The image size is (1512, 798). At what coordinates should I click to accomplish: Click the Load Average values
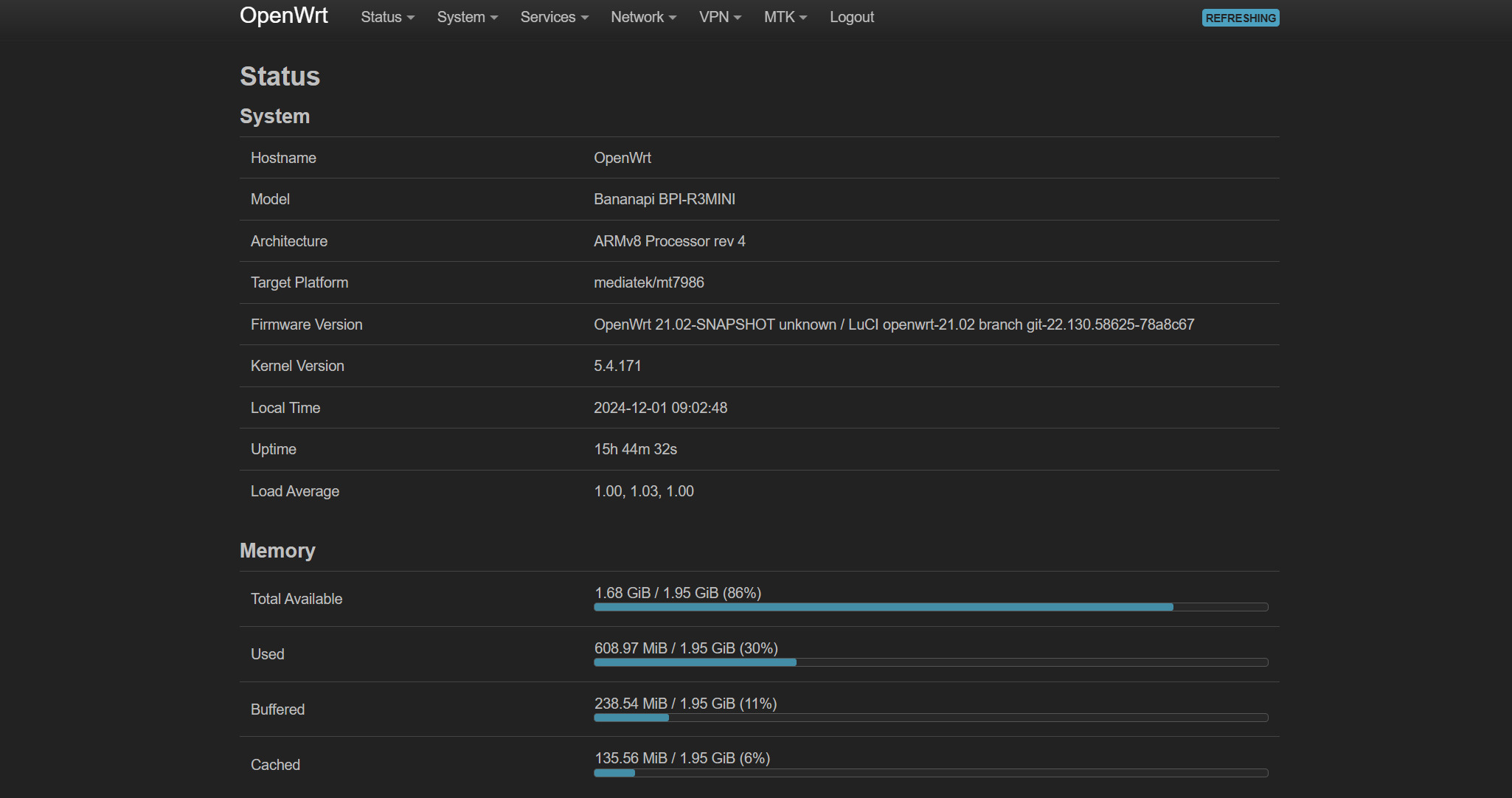643,491
